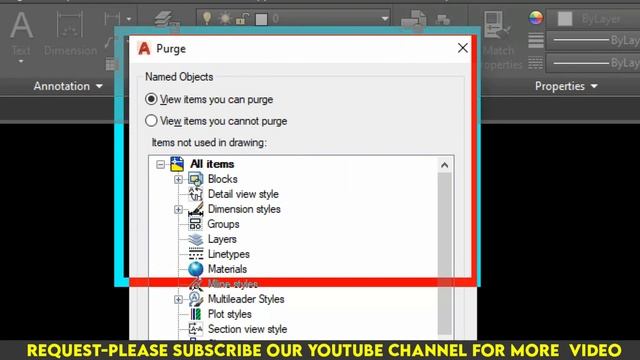Select 'Materials' tree entry
The width and height of the screenshot is (640, 360).
point(227,269)
